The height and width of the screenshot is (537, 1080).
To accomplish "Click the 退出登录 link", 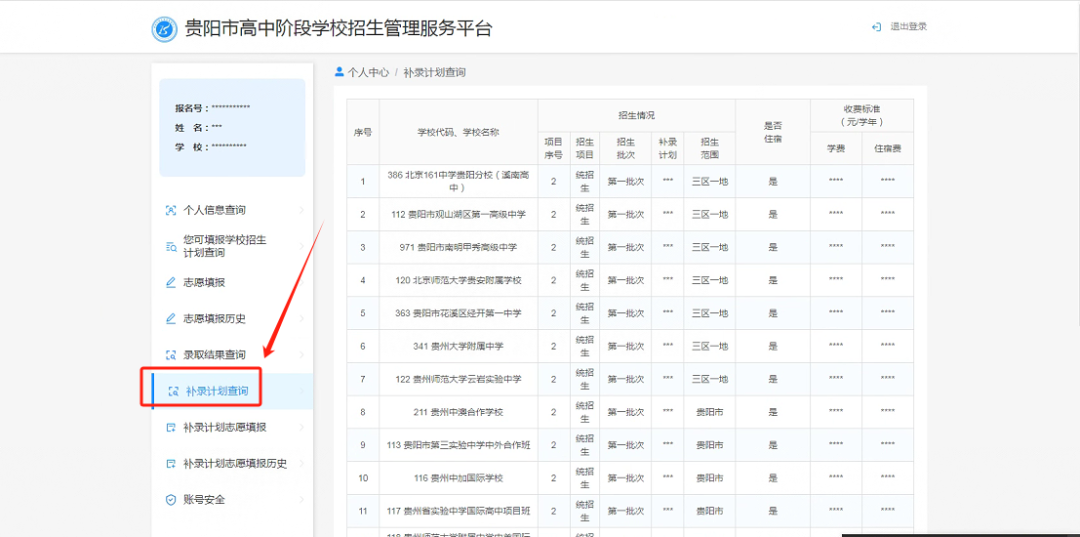I will [908, 27].
